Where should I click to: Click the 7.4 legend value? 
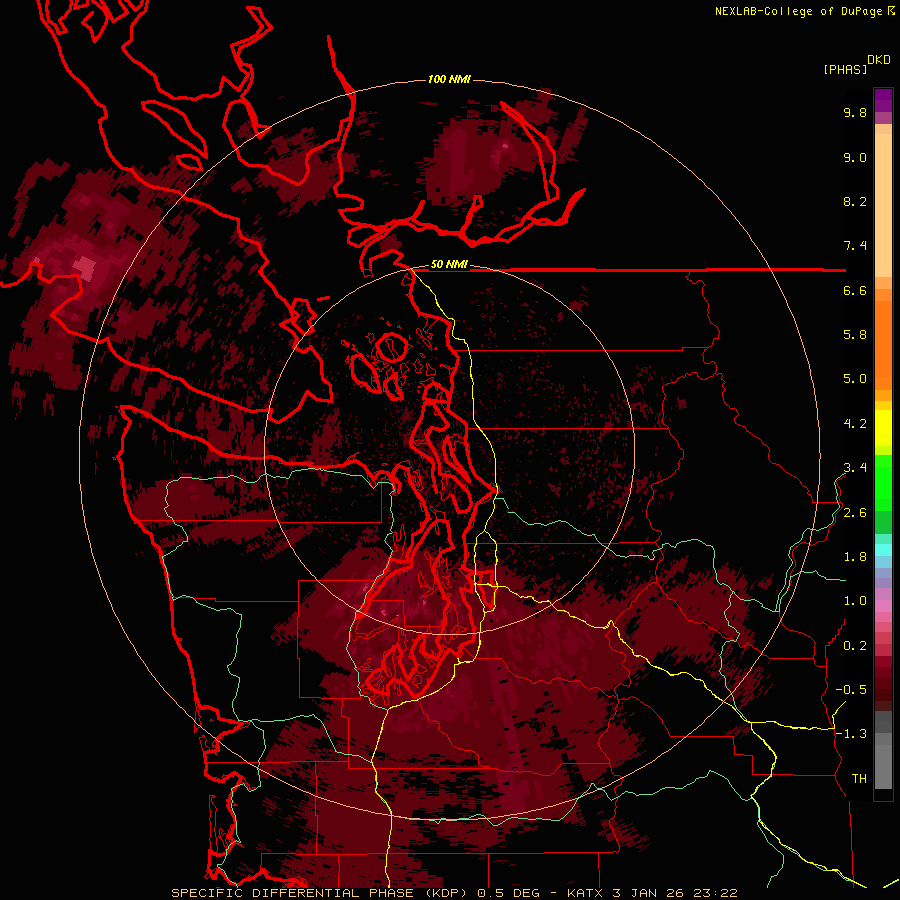pos(855,246)
